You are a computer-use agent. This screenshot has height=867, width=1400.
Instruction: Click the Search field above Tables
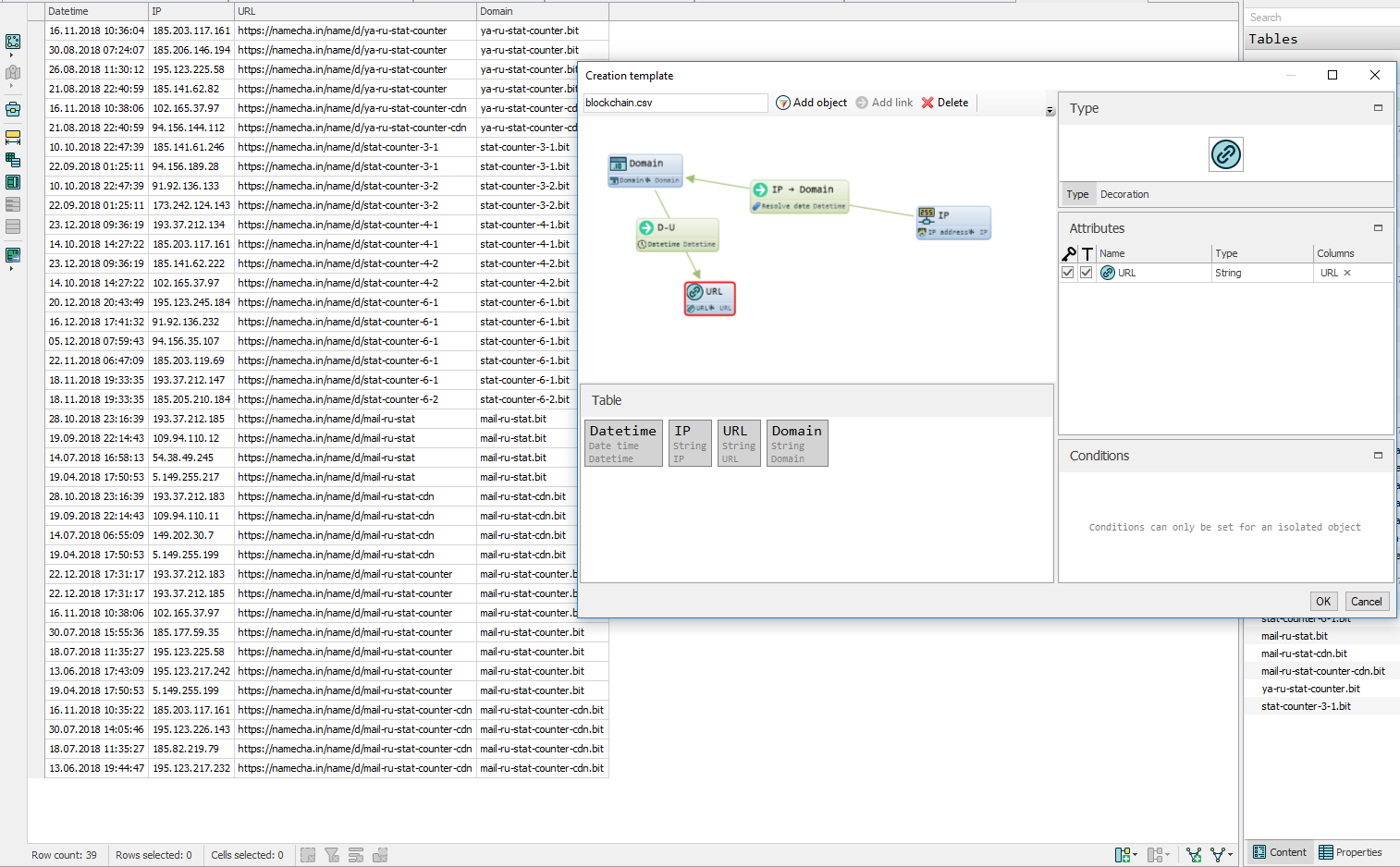[x=1322, y=18]
